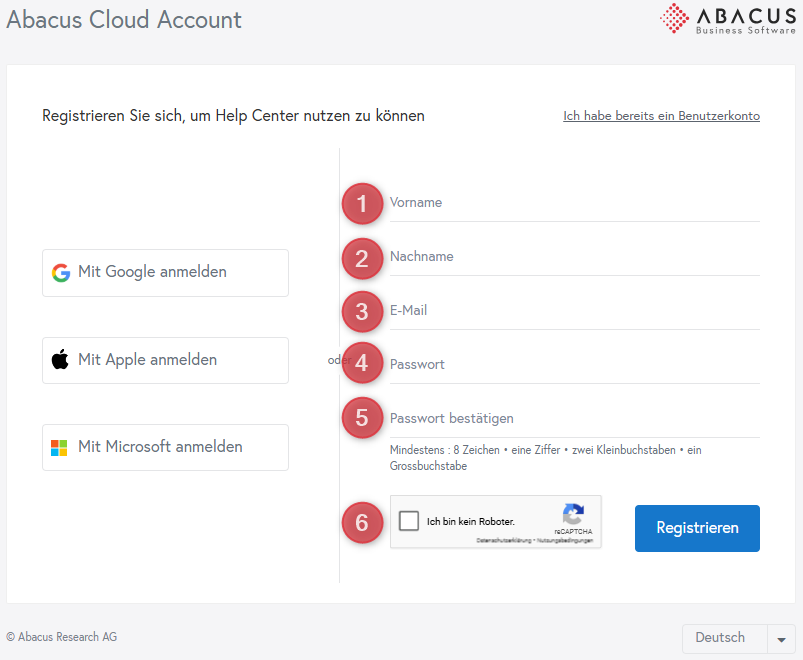This screenshot has width=803, height=660.
Task: Open the Deutsch language dropdown arrow
Action: pyautogui.click(x=781, y=639)
